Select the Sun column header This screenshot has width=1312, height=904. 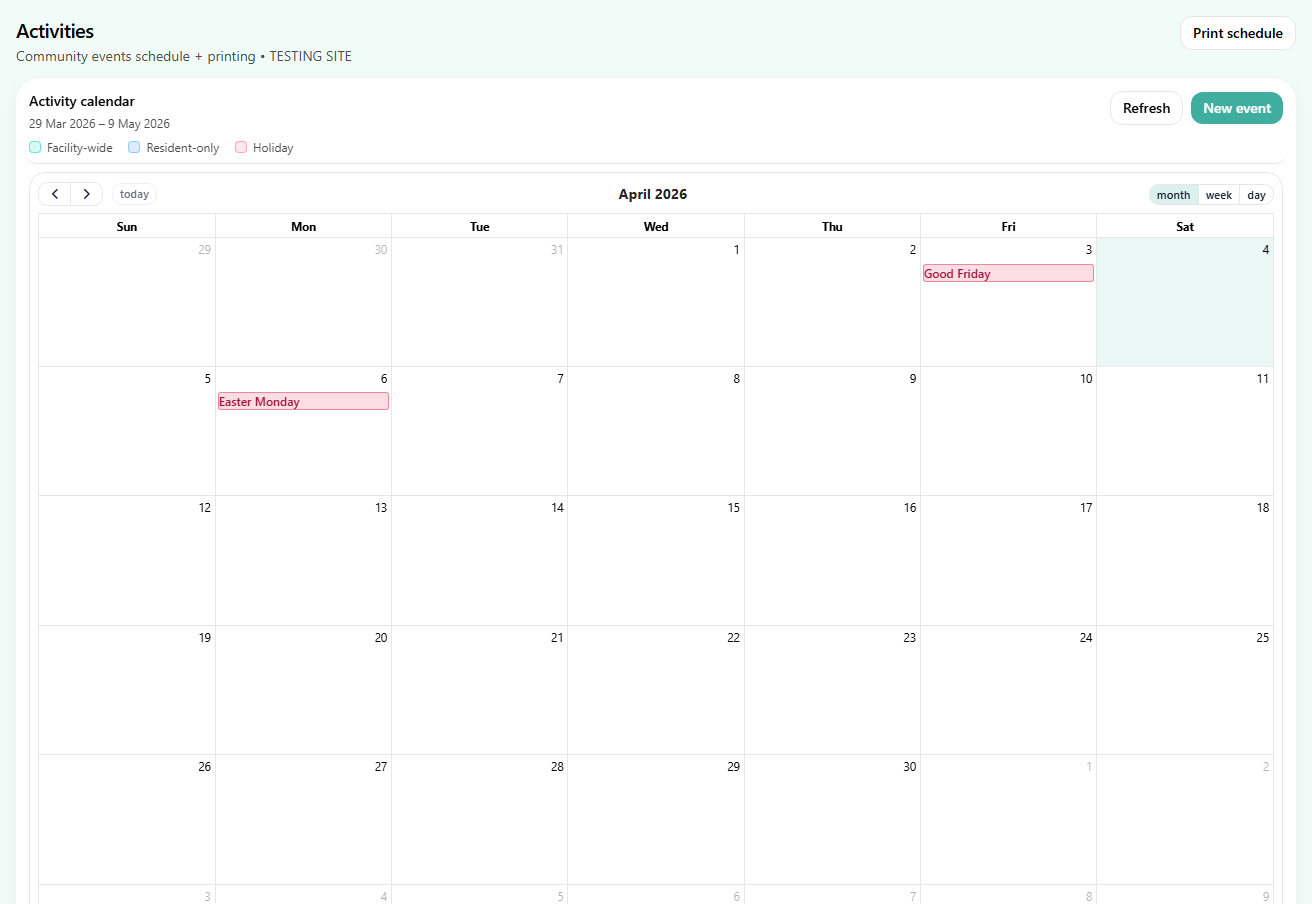click(127, 226)
